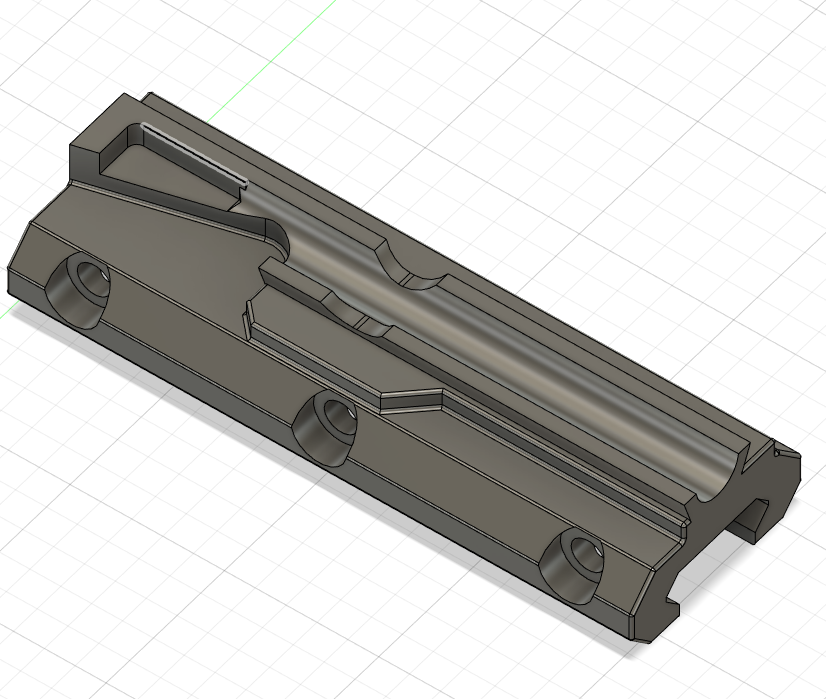Select the middle counterbored hole
Image resolution: width=826 pixels, height=699 pixels.
pyautogui.click(x=328, y=420)
